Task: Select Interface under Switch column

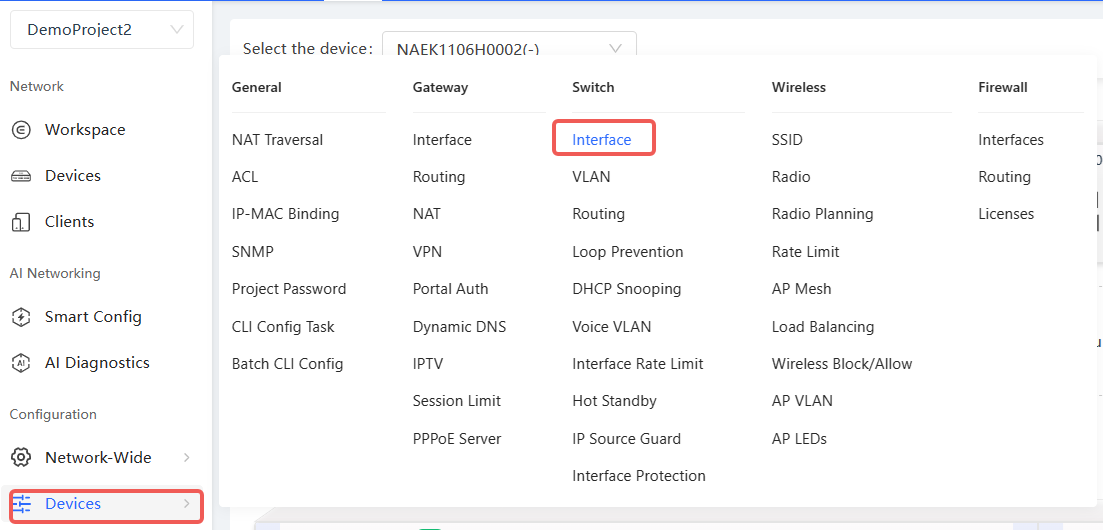Action: 601,140
